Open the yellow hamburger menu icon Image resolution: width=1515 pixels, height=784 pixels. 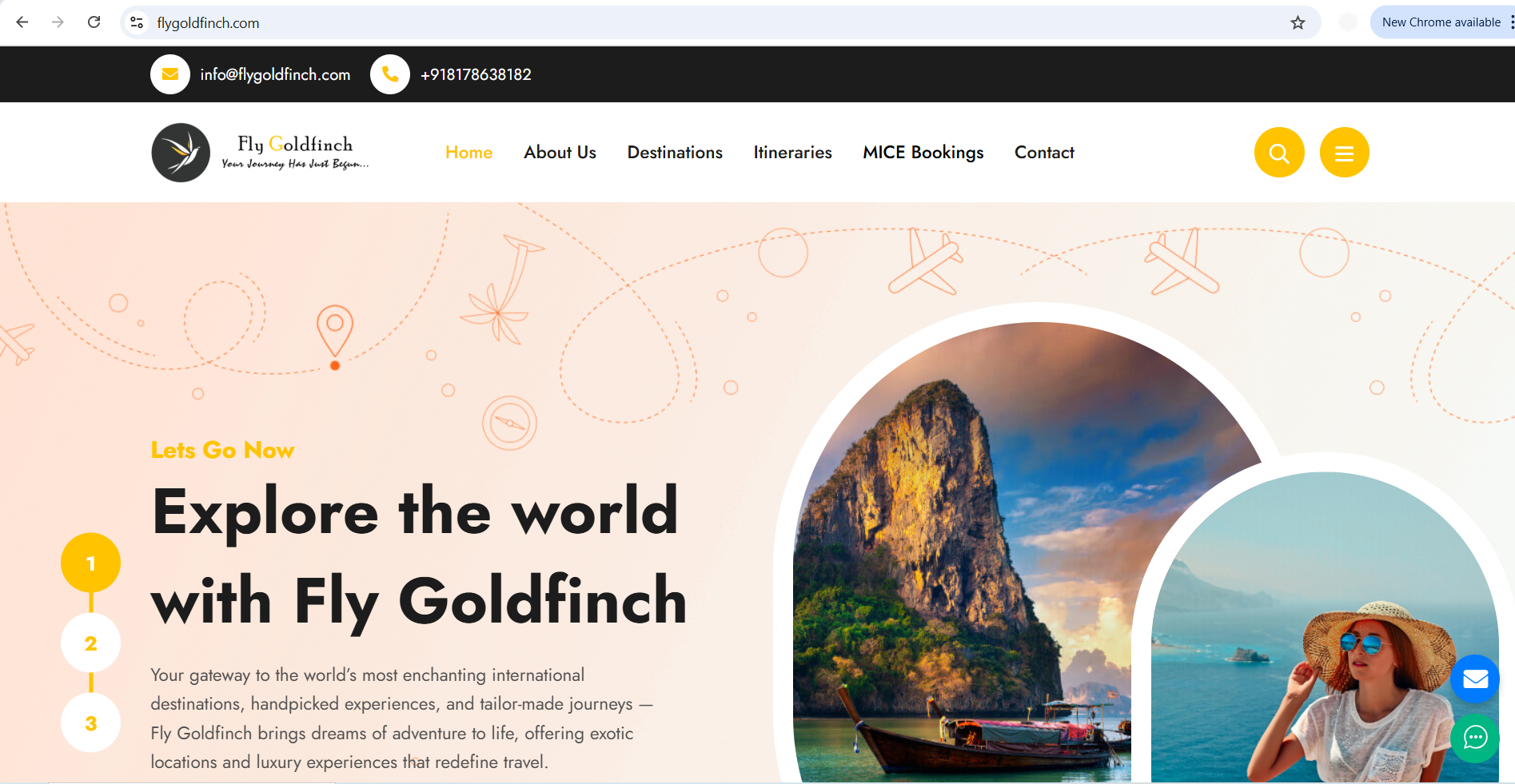[x=1344, y=153]
